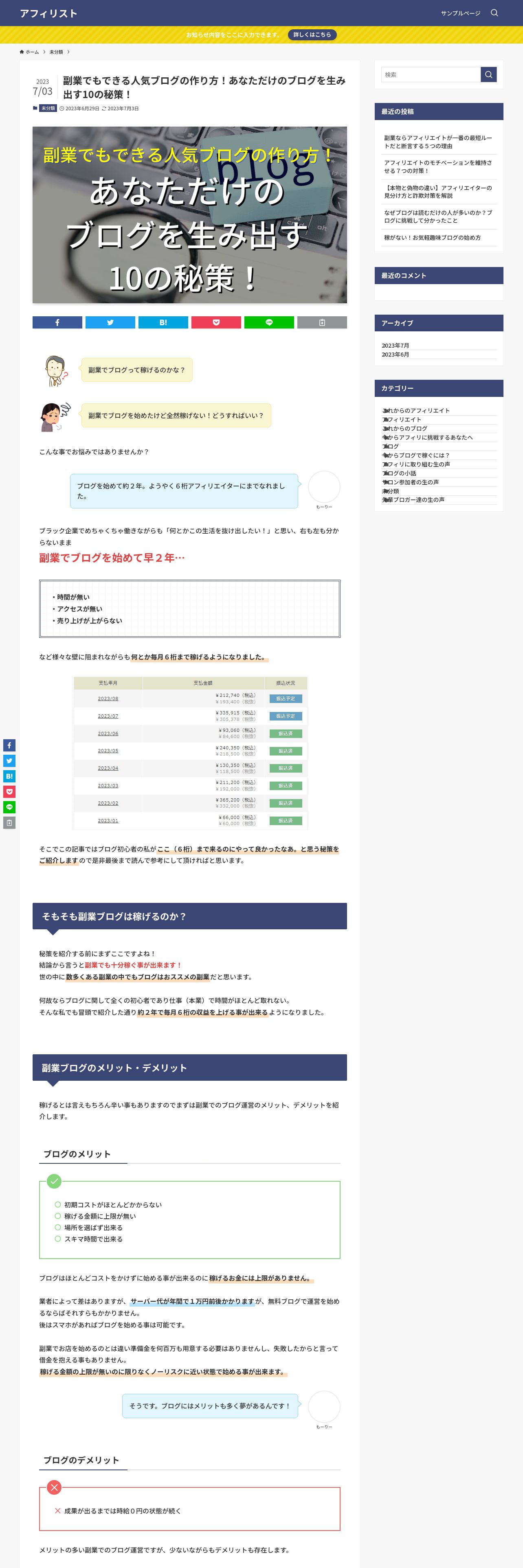Click the folder icon beside 未分類 tag
This screenshot has height=1568, width=523.
point(35,108)
